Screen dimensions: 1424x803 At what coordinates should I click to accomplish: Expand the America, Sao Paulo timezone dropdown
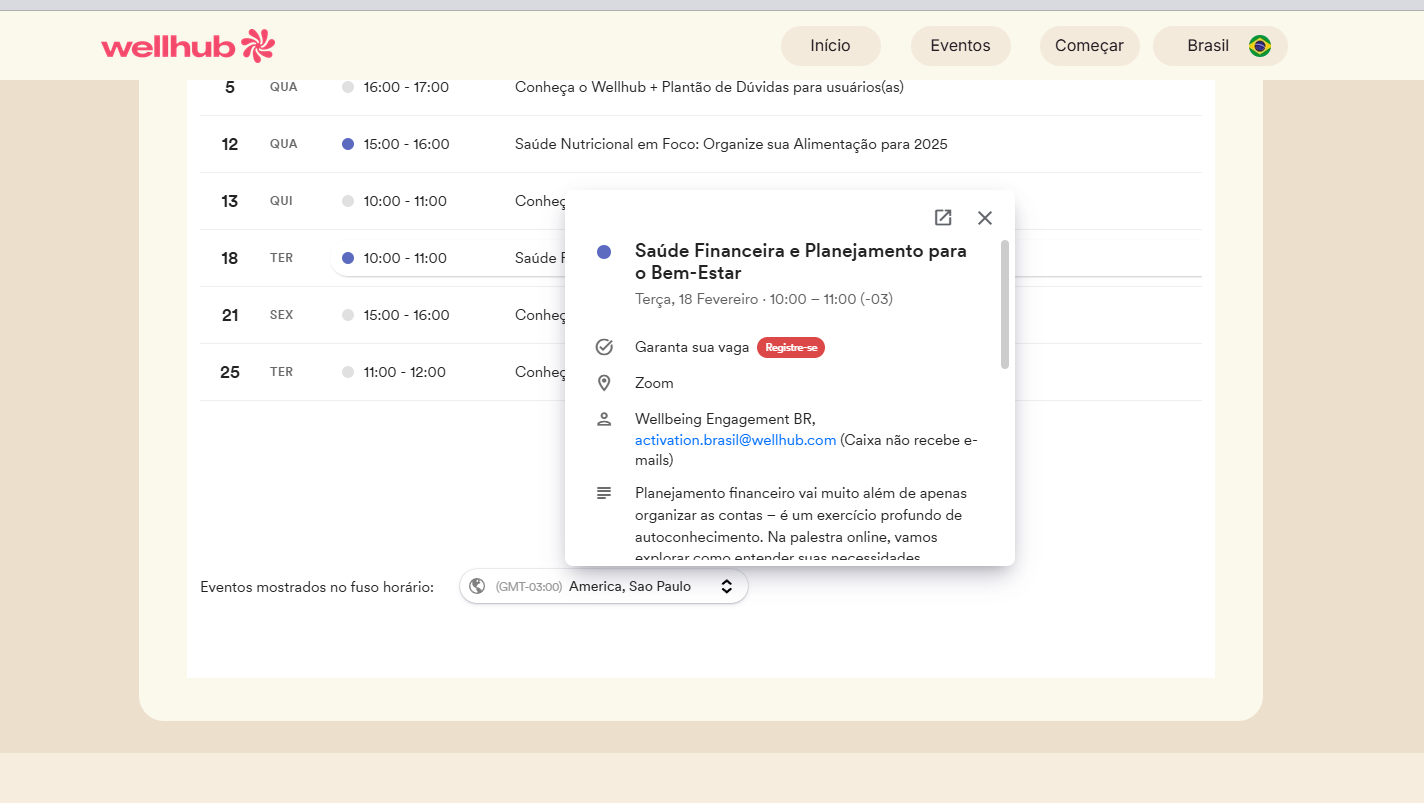629,587
